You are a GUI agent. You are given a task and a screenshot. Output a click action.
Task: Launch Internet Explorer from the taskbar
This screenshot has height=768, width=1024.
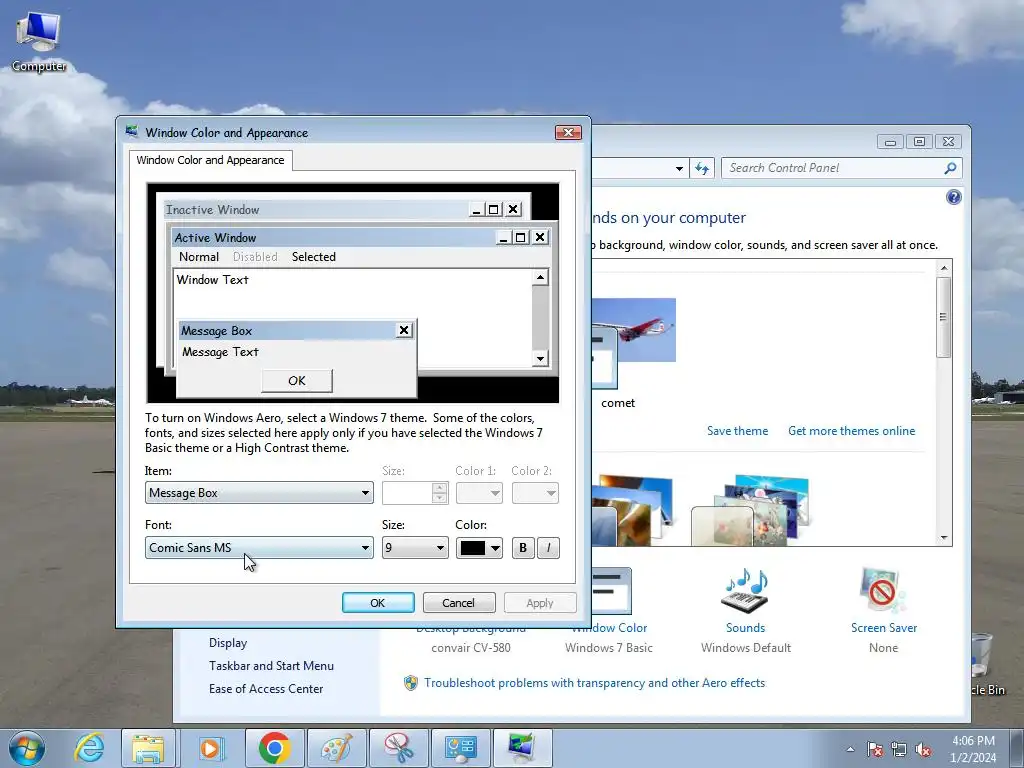coord(89,748)
